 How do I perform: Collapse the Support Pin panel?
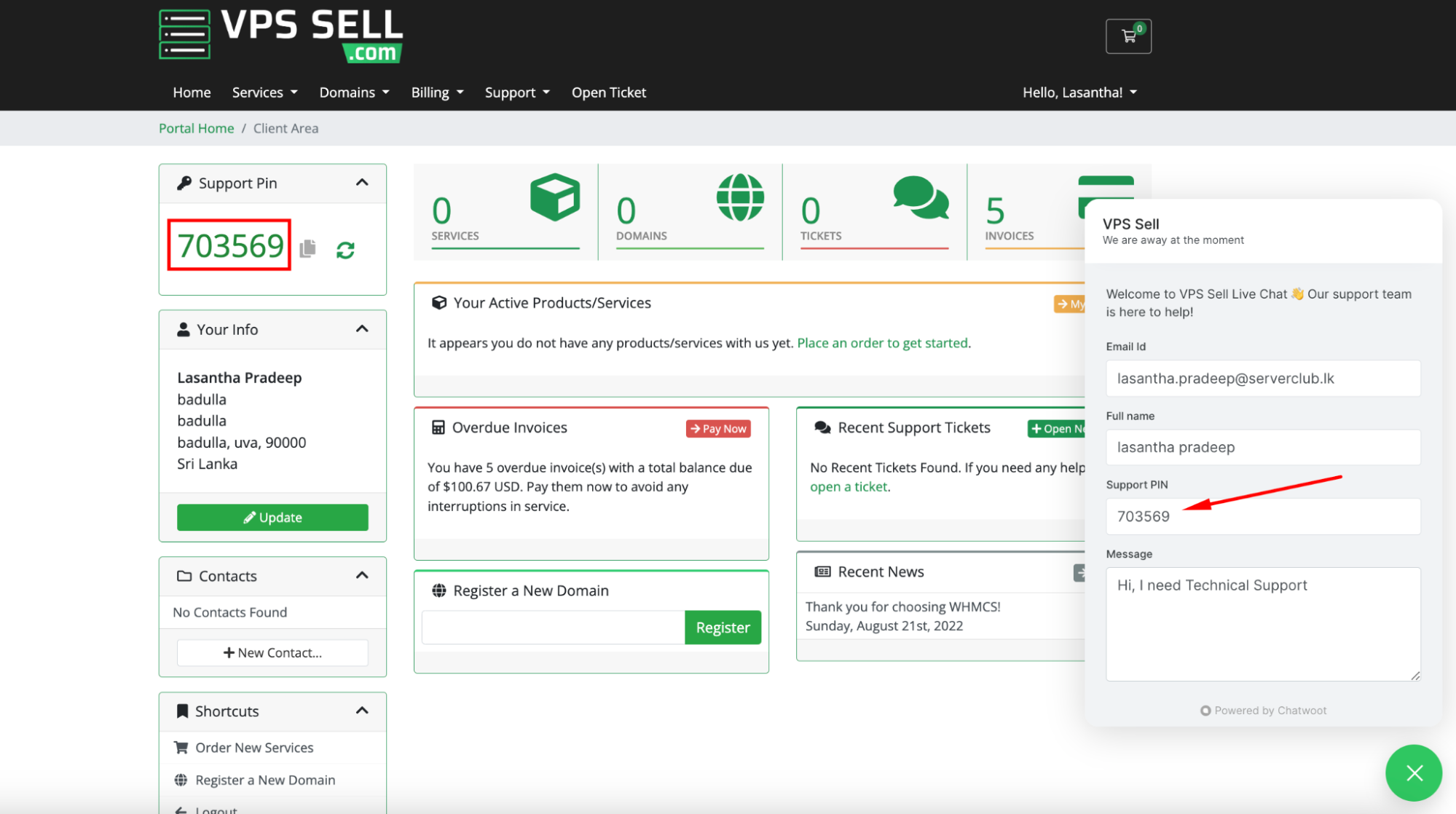[362, 183]
